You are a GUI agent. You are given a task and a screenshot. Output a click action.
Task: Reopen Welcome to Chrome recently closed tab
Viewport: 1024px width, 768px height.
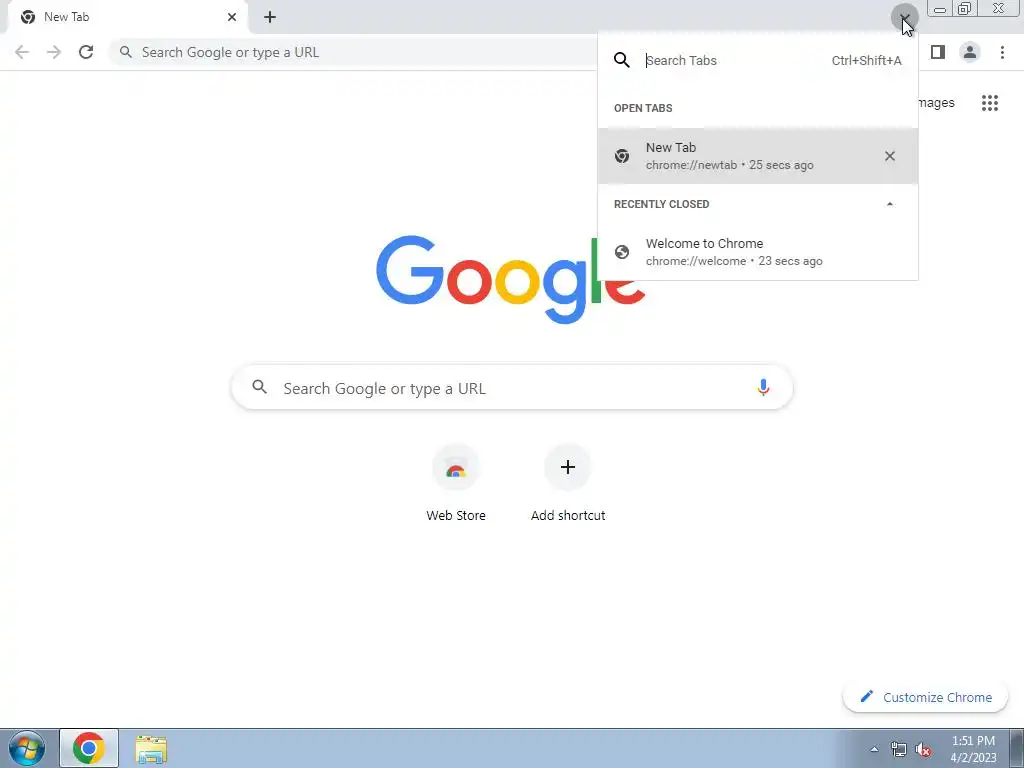pos(758,252)
